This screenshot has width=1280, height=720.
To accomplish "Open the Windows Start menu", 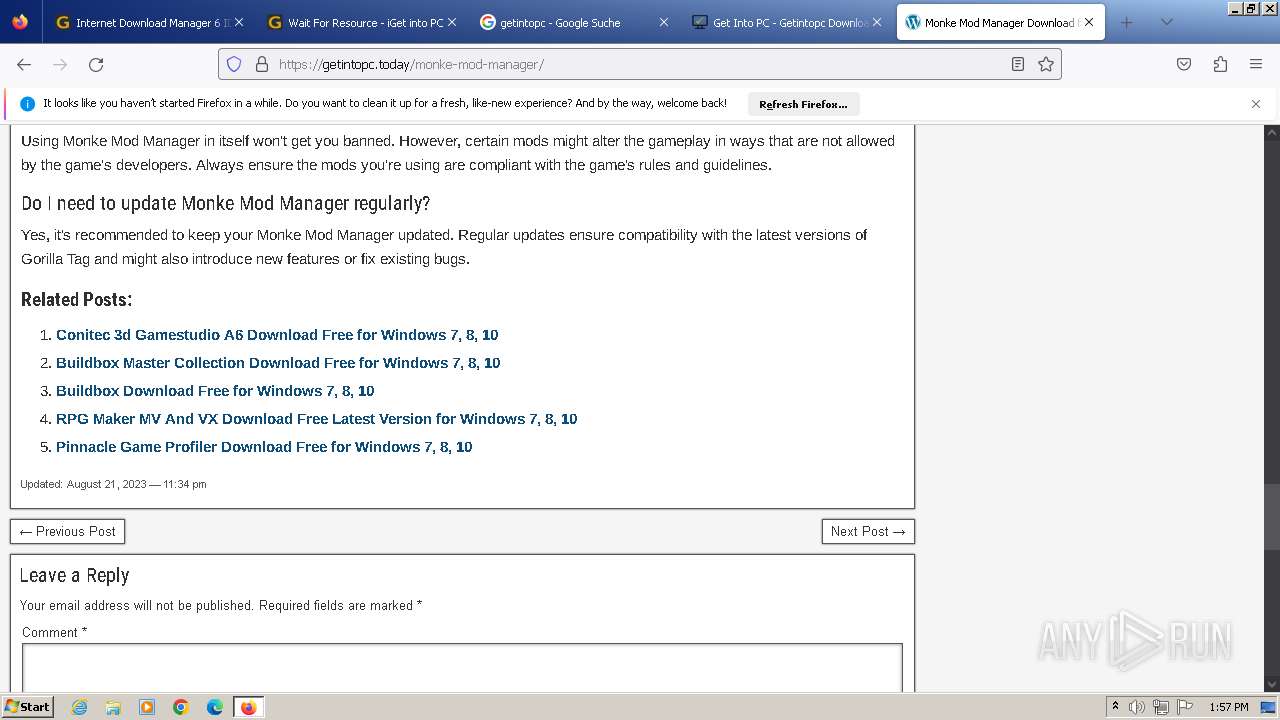I will click(28, 707).
